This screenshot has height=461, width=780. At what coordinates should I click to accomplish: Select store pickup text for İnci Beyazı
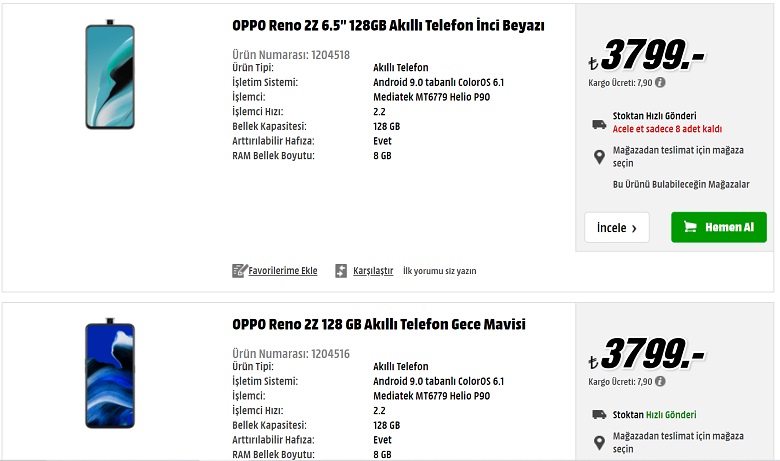(678, 157)
